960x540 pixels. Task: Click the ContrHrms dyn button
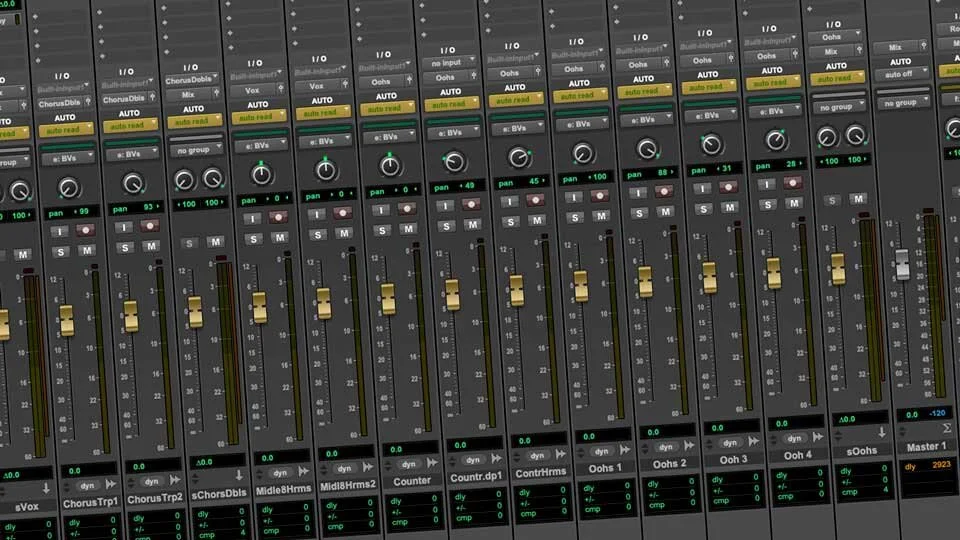tap(538, 456)
